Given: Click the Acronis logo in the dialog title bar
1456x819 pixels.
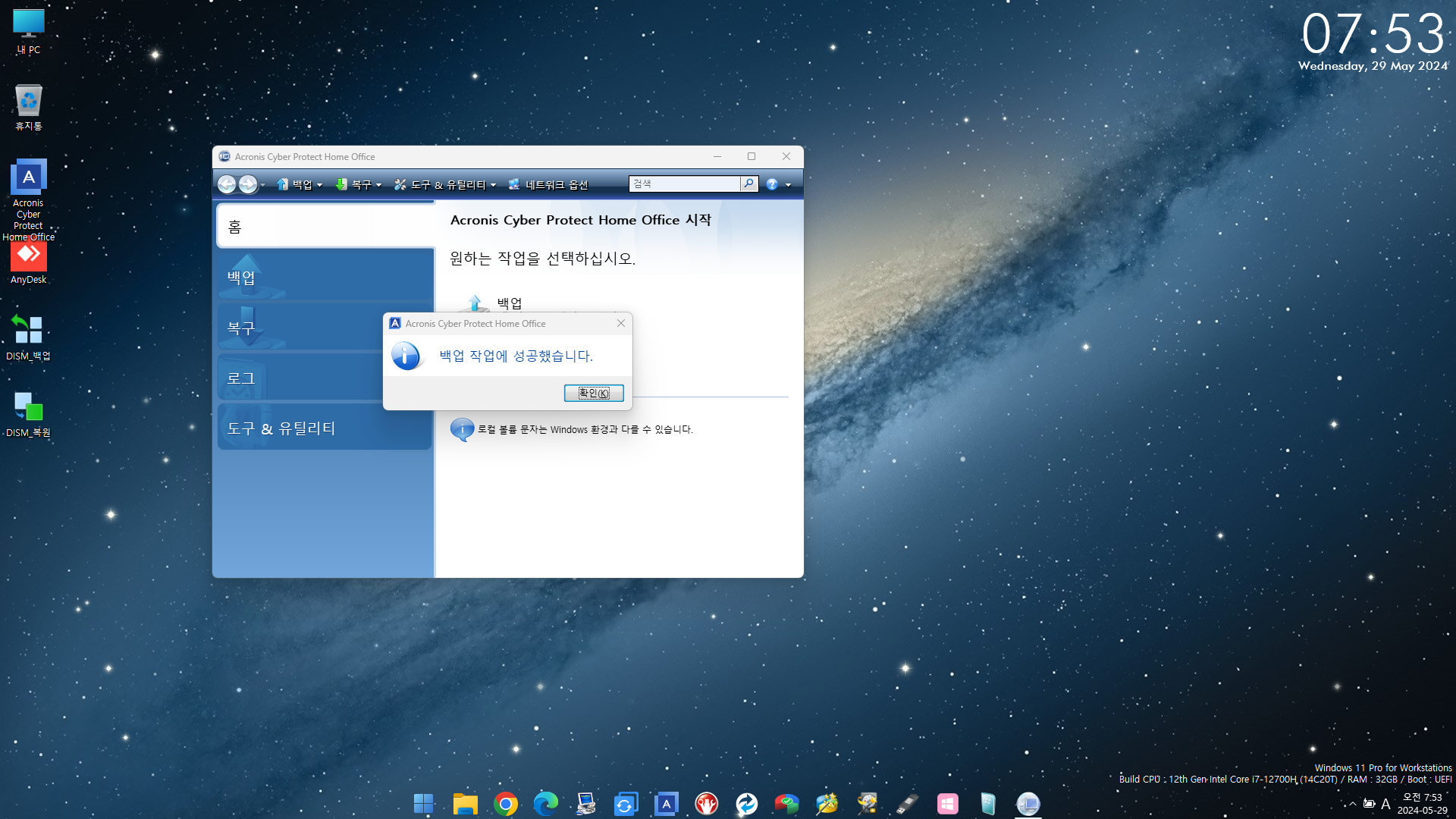Looking at the screenshot, I should [395, 323].
